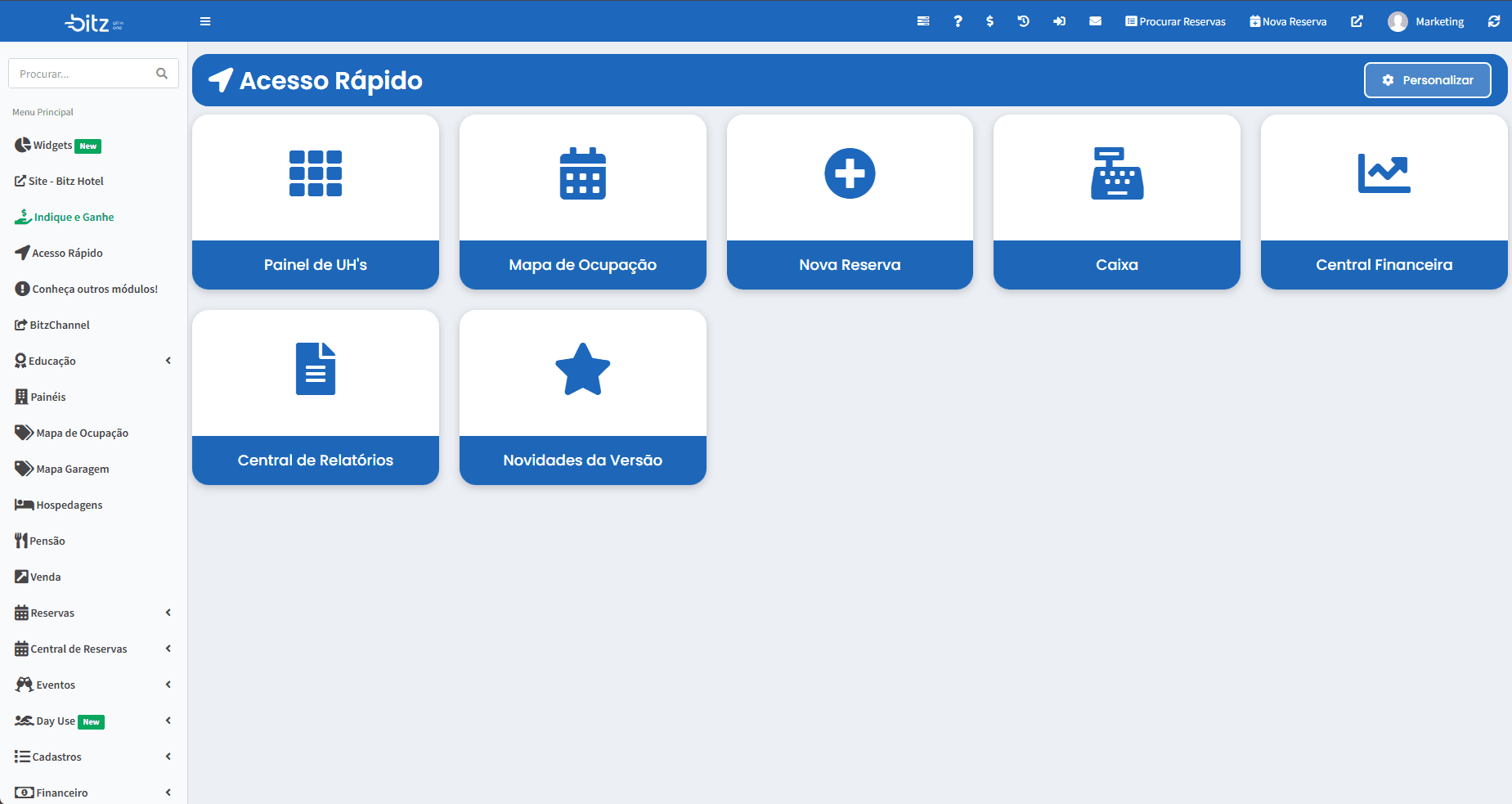This screenshot has width=1512, height=804.
Task: Click the Nova Reserva card label
Action: [x=850, y=265]
